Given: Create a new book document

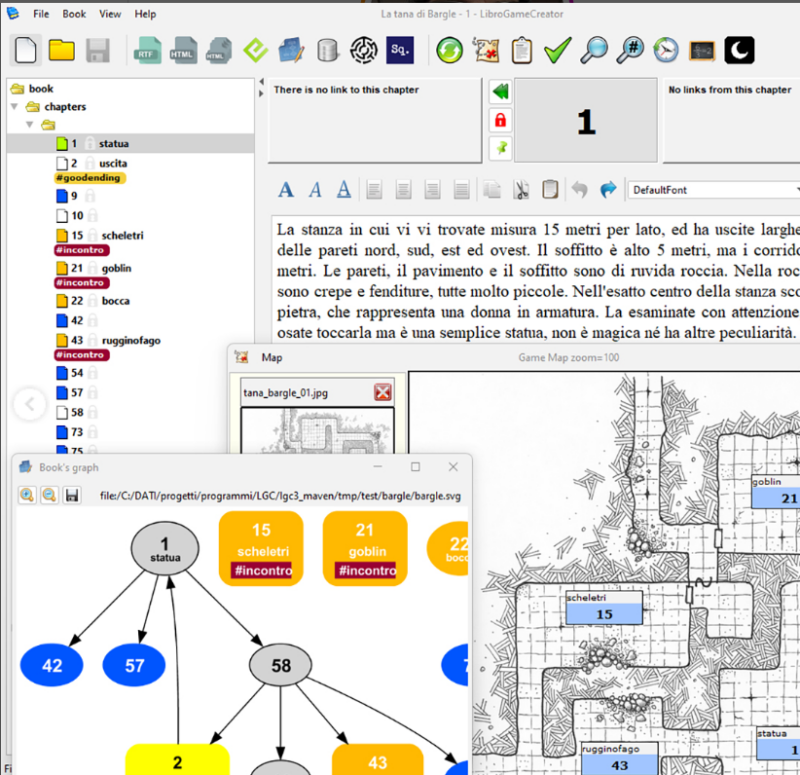Looking at the screenshot, I should pyautogui.click(x=25, y=50).
